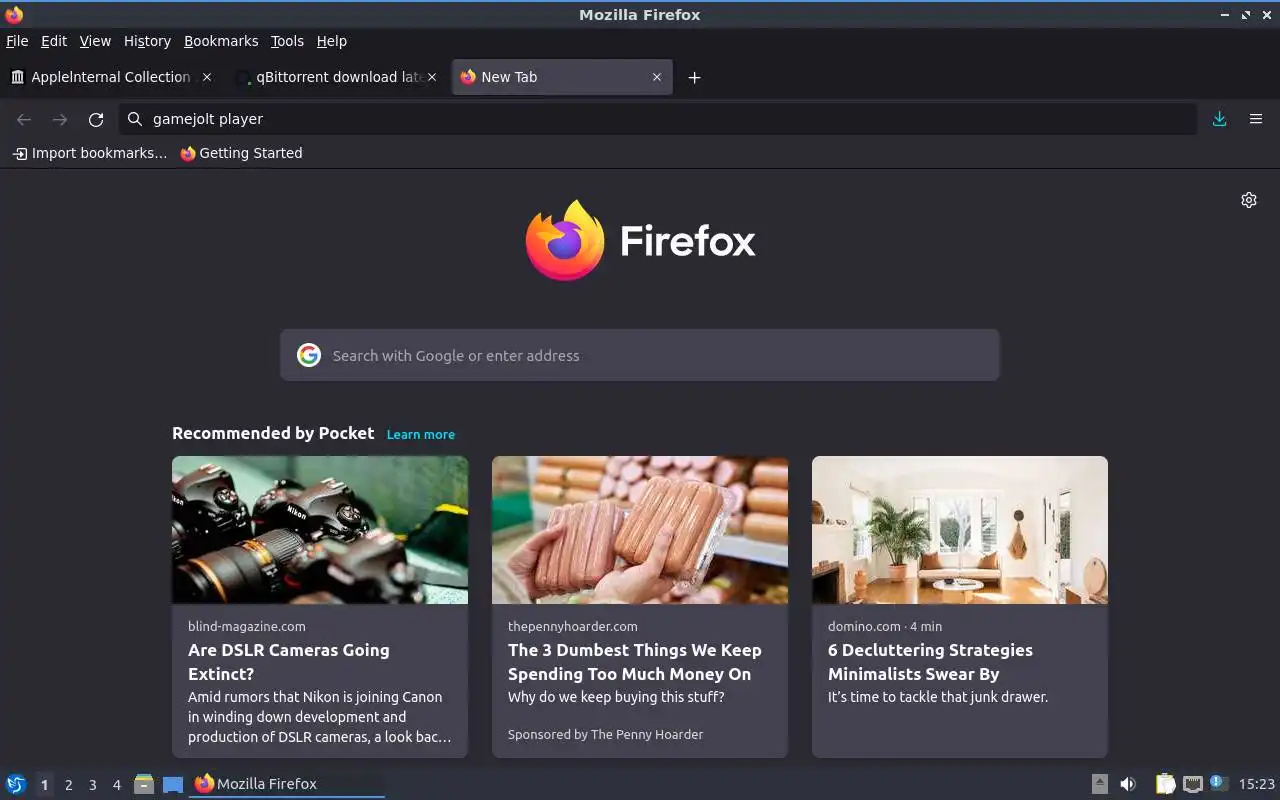Viewport: 1280px width, 800px height.
Task: Open the Bookmarks menu
Action: [221, 41]
